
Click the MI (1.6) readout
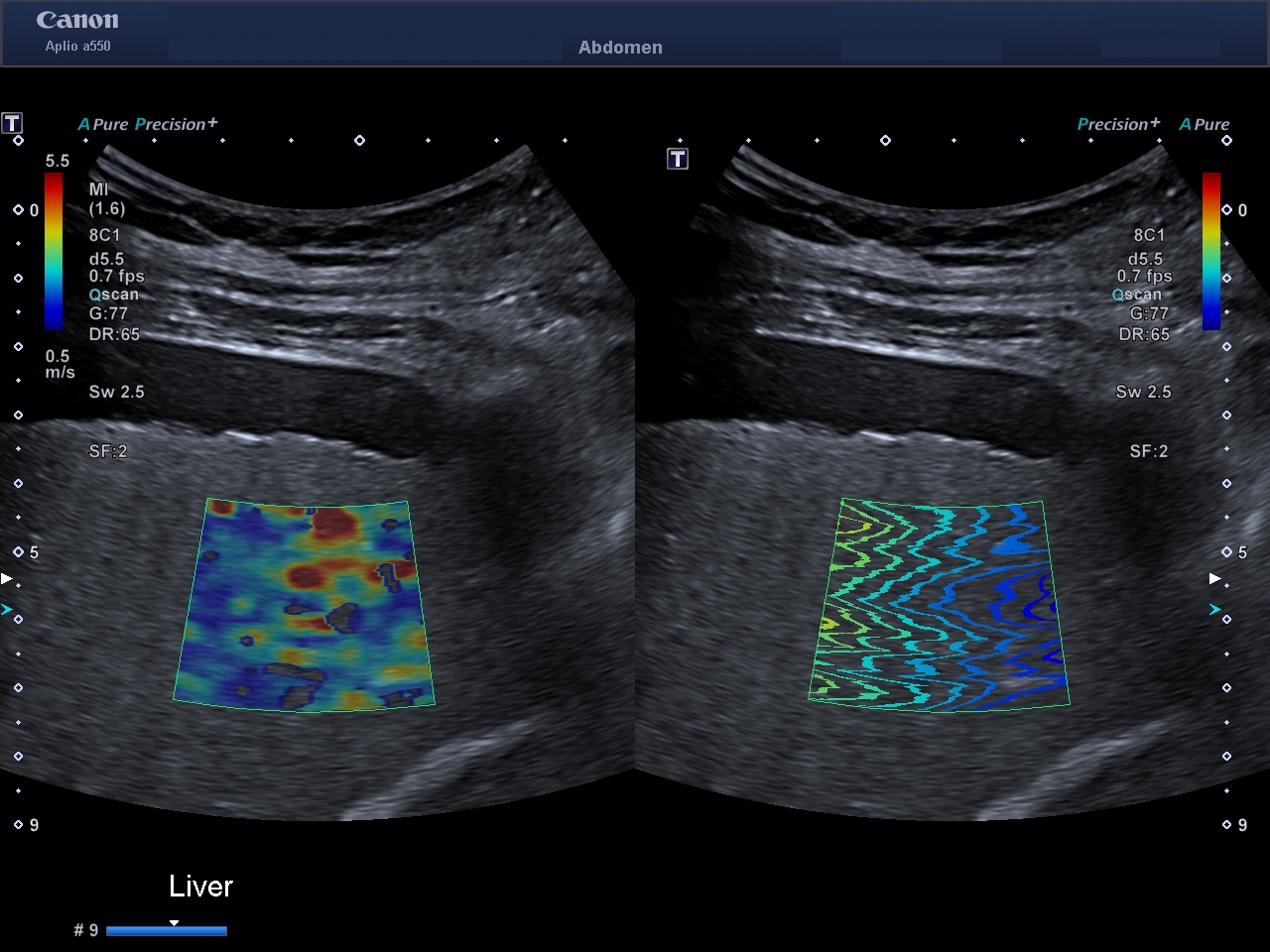pos(107,198)
